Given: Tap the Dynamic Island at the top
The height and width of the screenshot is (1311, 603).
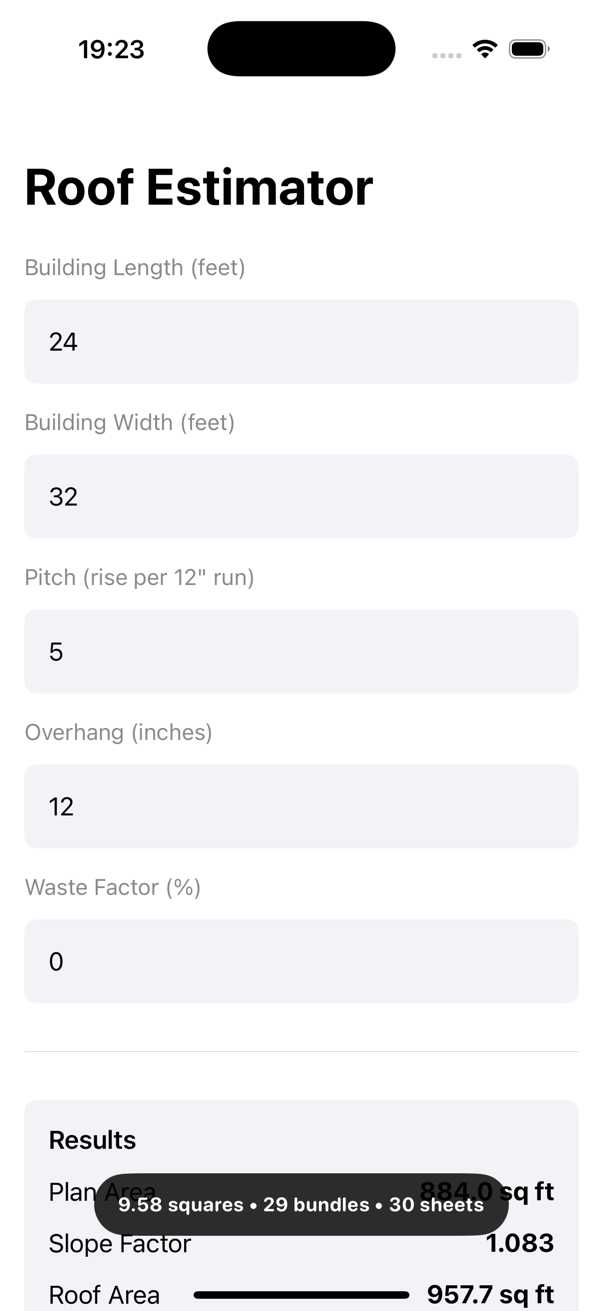Looking at the screenshot, I should (x=300, y=48).
